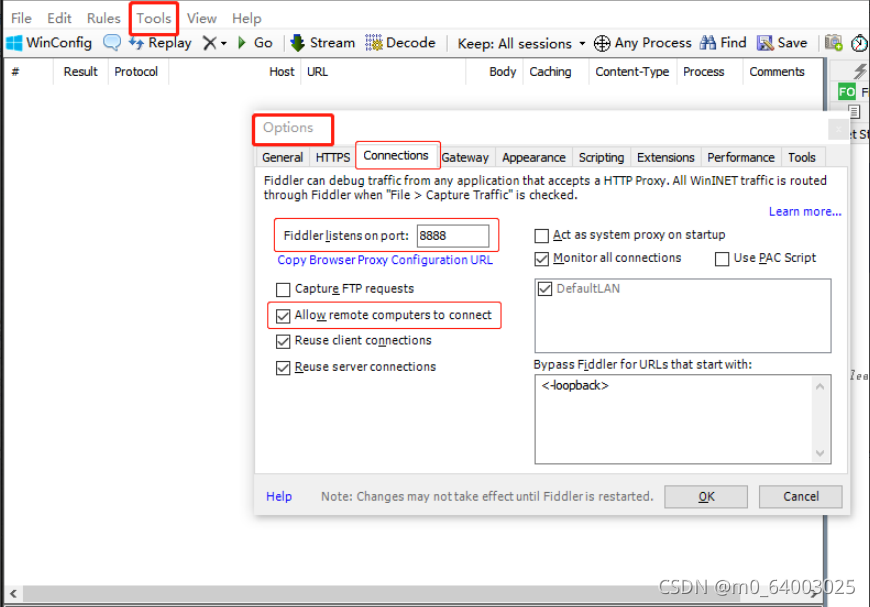
Task: Open the File menu
Action: (x=21, y=18)
